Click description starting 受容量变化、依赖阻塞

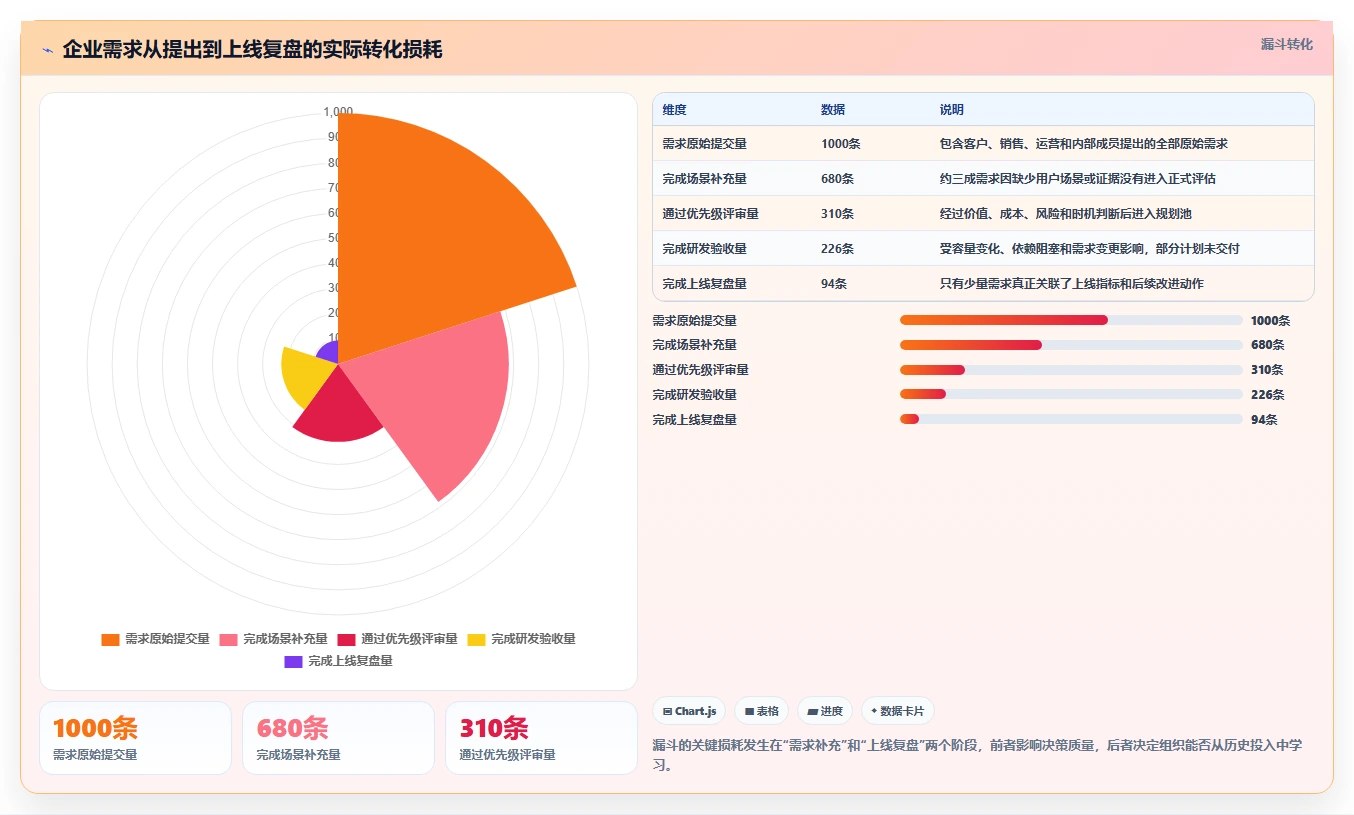[x=1089, y=249]
